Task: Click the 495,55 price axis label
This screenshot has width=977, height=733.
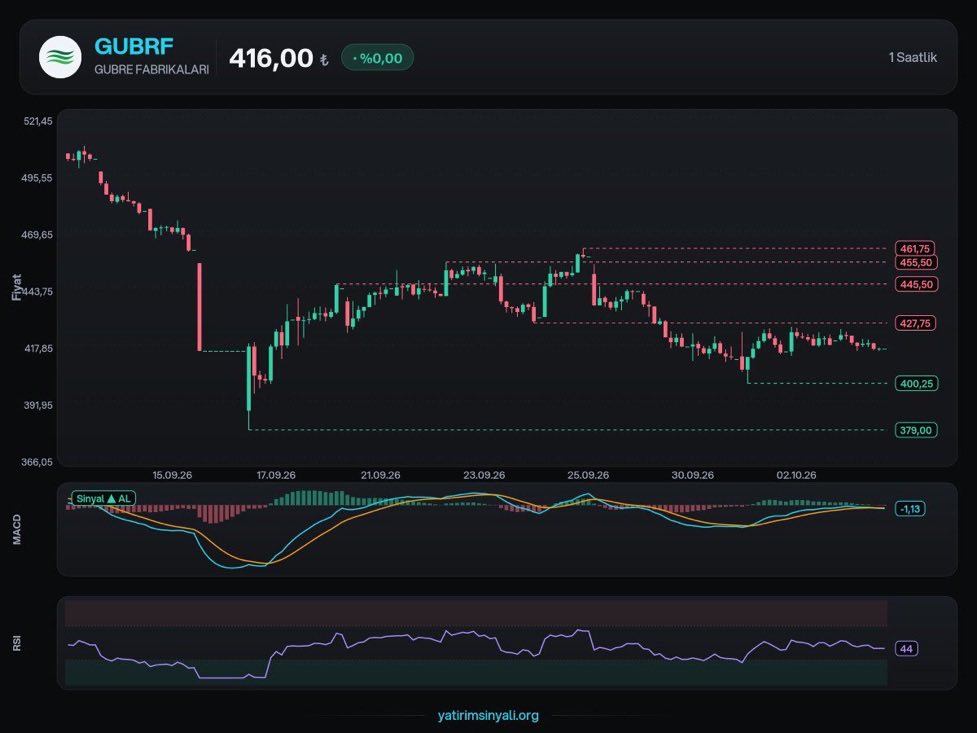Action: [x=37, y=178]
